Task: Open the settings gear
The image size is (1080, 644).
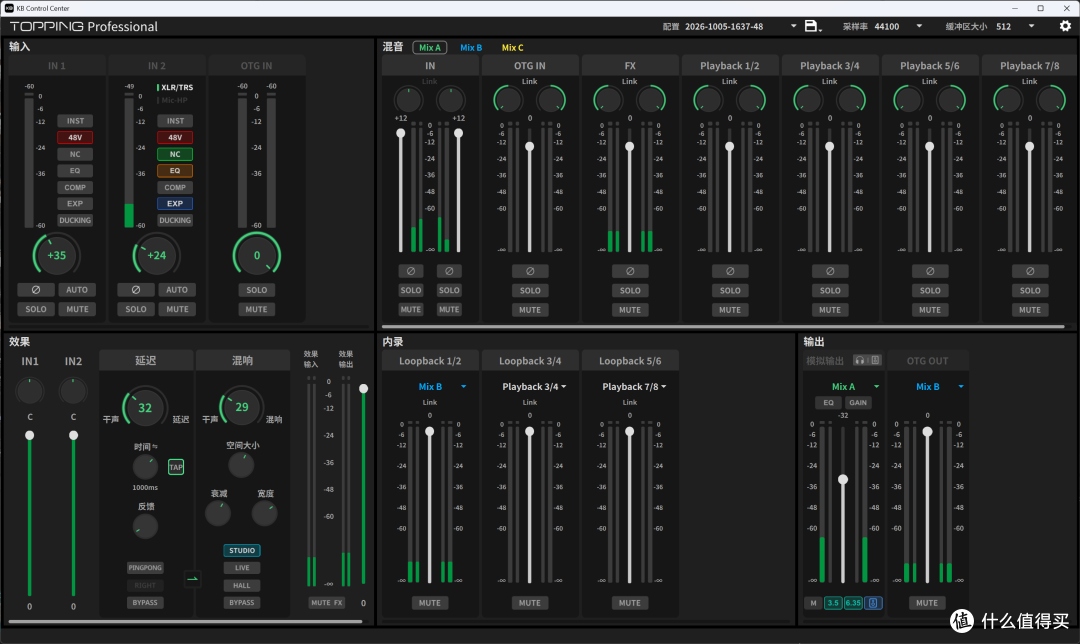Action: coord(1065,26)
